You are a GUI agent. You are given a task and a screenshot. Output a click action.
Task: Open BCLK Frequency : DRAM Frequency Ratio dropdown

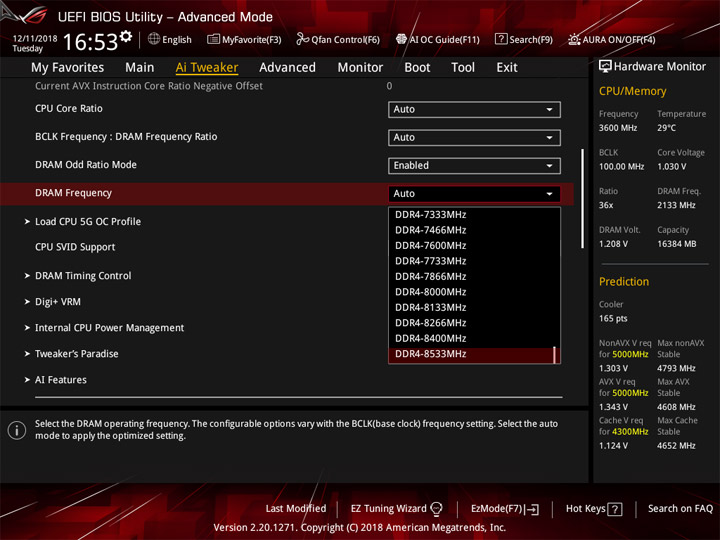click(x=474, y=138)
